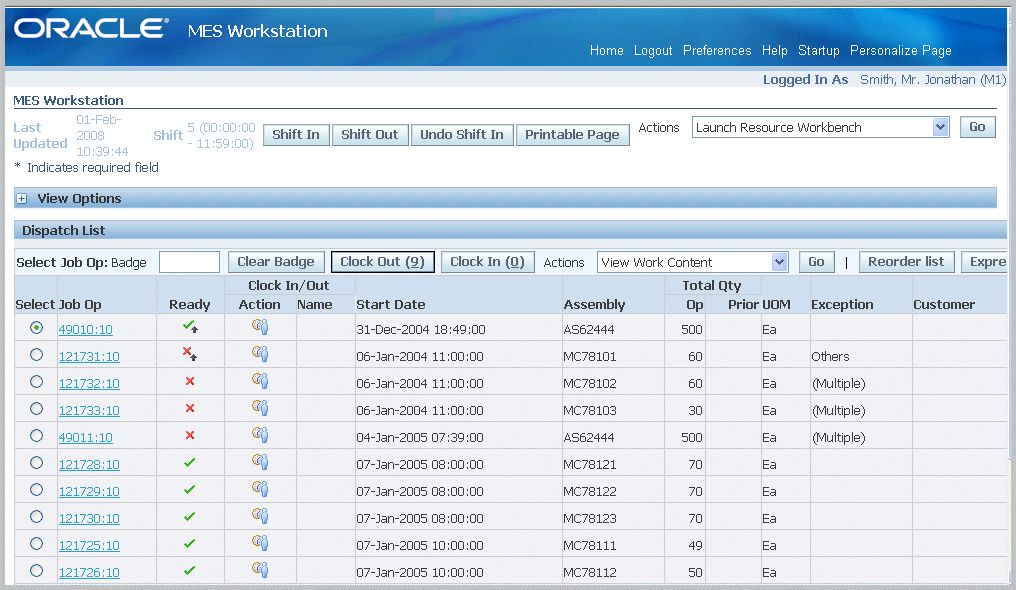
Task: Open Help from the top navigation
Action: coord(774,51)
